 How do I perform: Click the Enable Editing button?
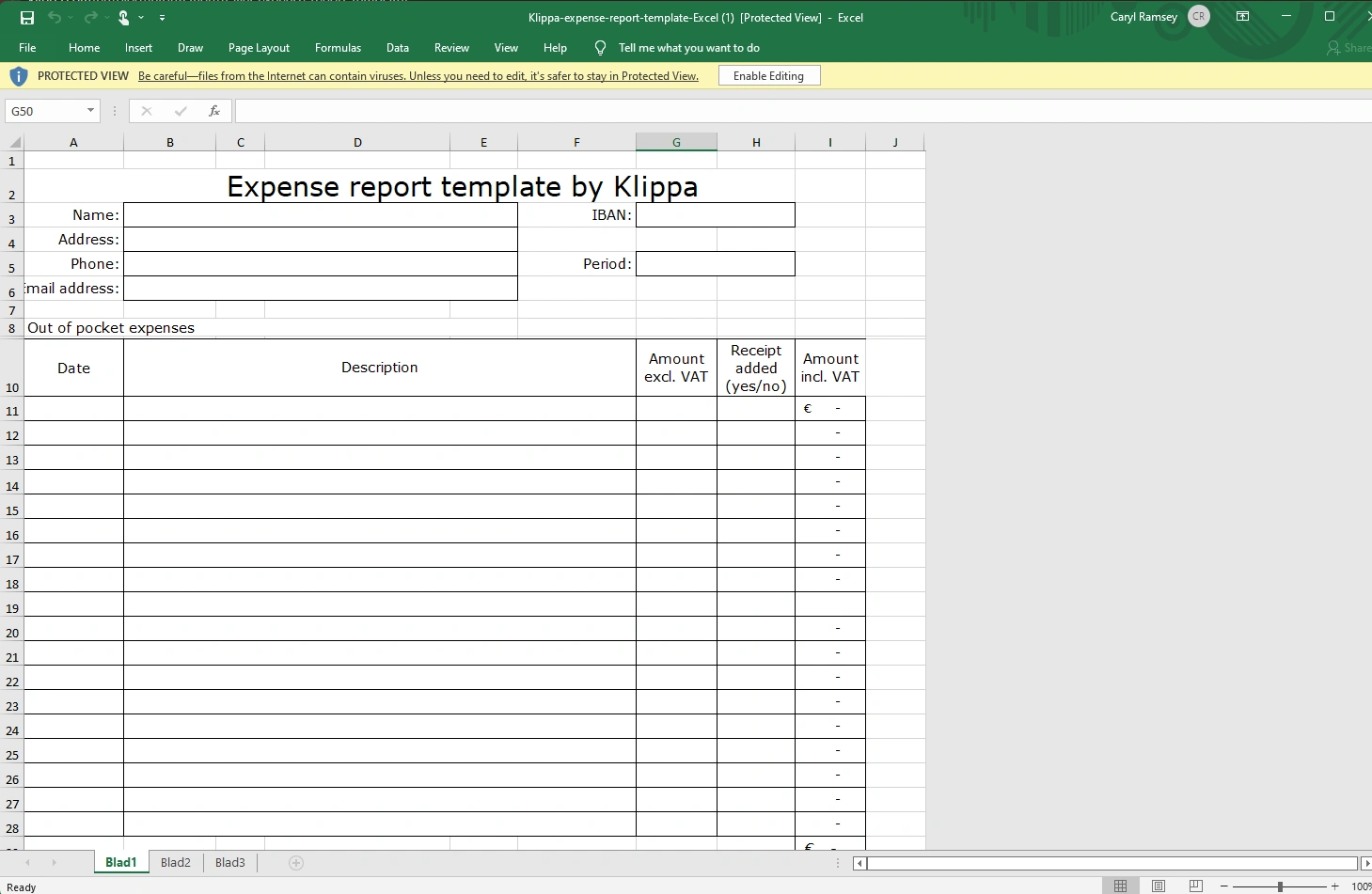pyautogui.click(x=769, y=76)
